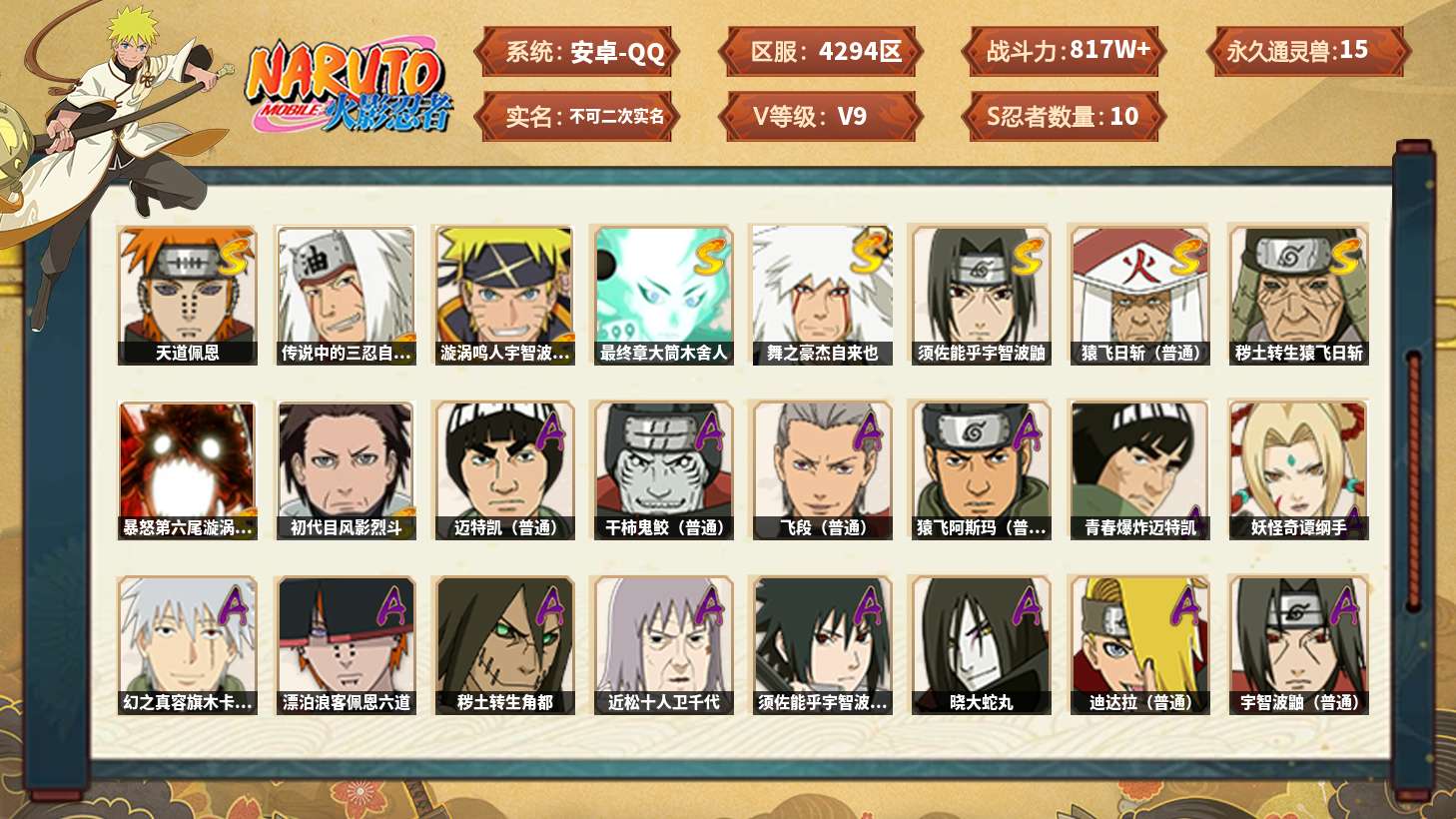Click the 最终章大筒木舍人 character icon
The image size is (1456, 819).
click(663, 295)
